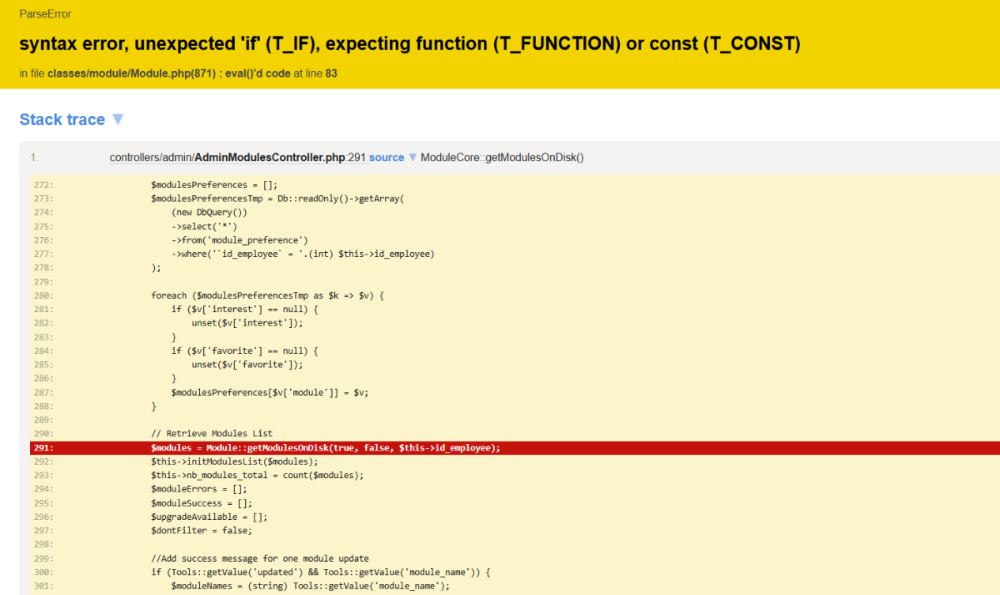Image resolution: width=1000 pixels, height=595 pixels.
Task: Click the ParseError label at top
Action: [x=45, y=15]
